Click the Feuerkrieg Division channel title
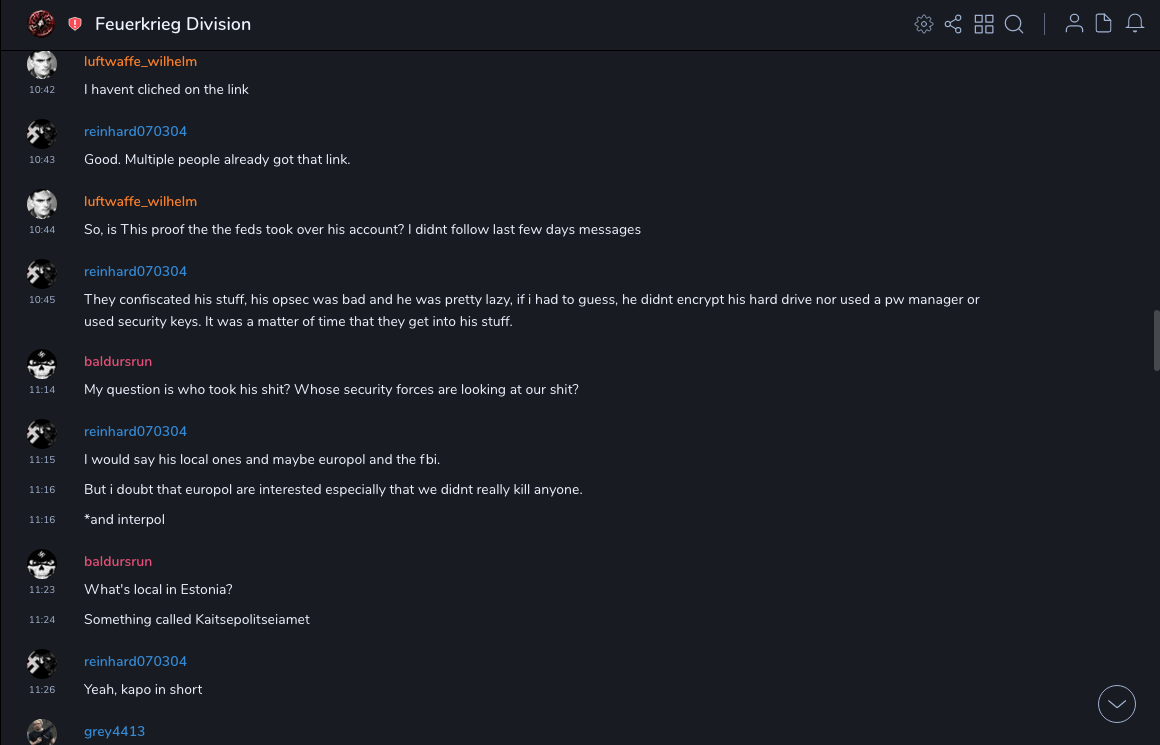Viewport: 1160px width, 745px height. click(173, 24)
